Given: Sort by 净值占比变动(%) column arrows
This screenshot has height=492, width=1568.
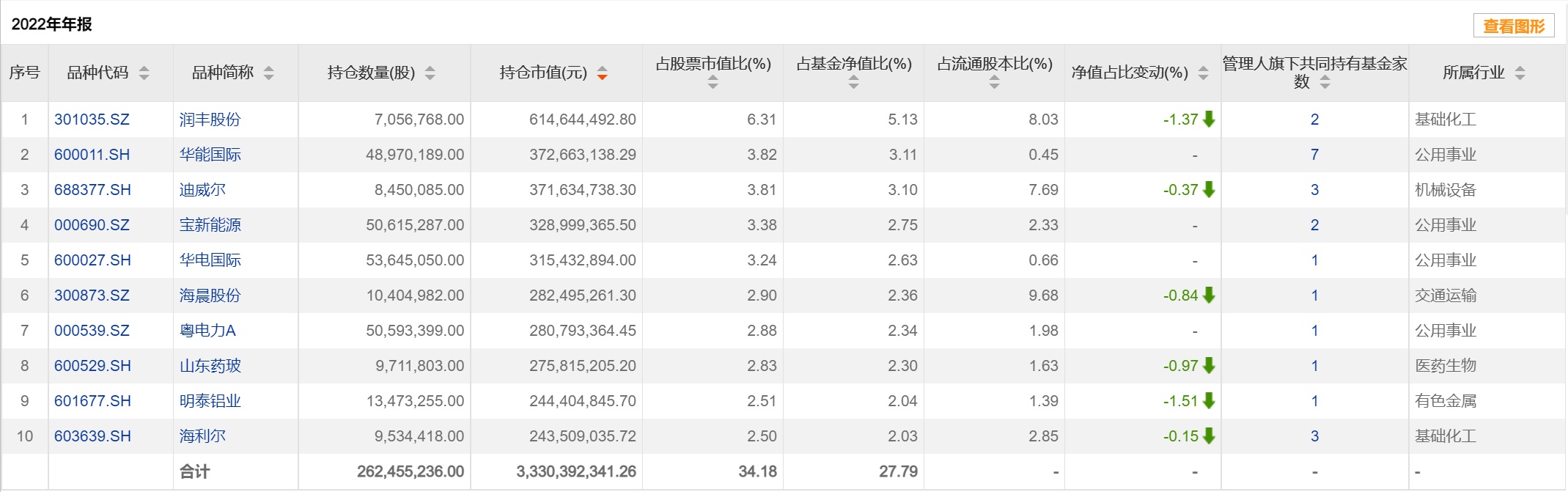Looking at the screenshot, I should point(1203,73).
